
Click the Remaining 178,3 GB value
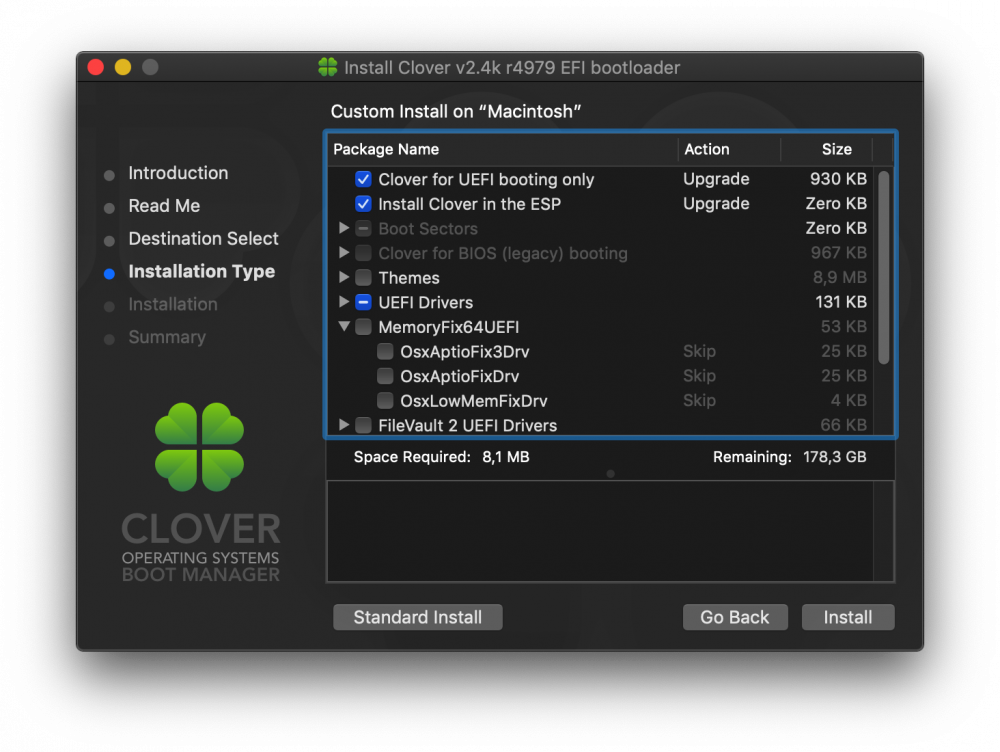coord(834,457)
